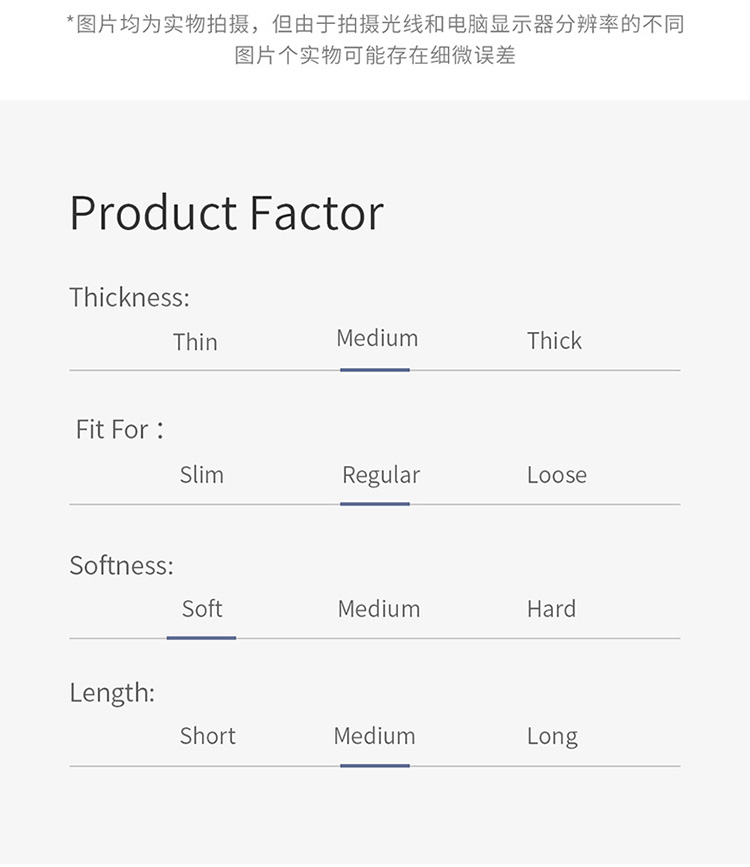This screenshot has height=867, width=750.
Task: Choose the Thick thickness option
Action: pos(554,340)
